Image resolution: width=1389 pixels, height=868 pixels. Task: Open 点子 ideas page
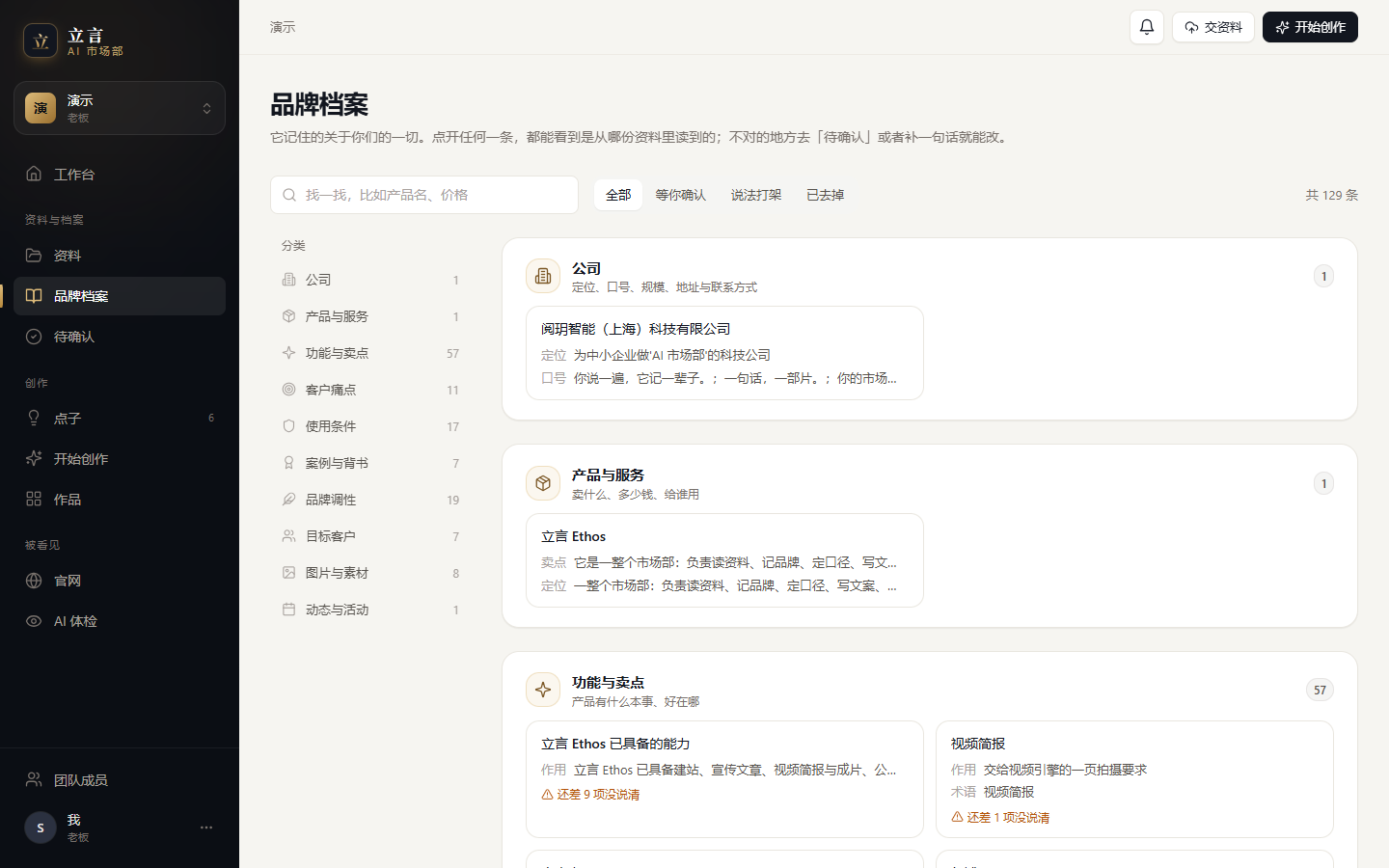(120, 419)
